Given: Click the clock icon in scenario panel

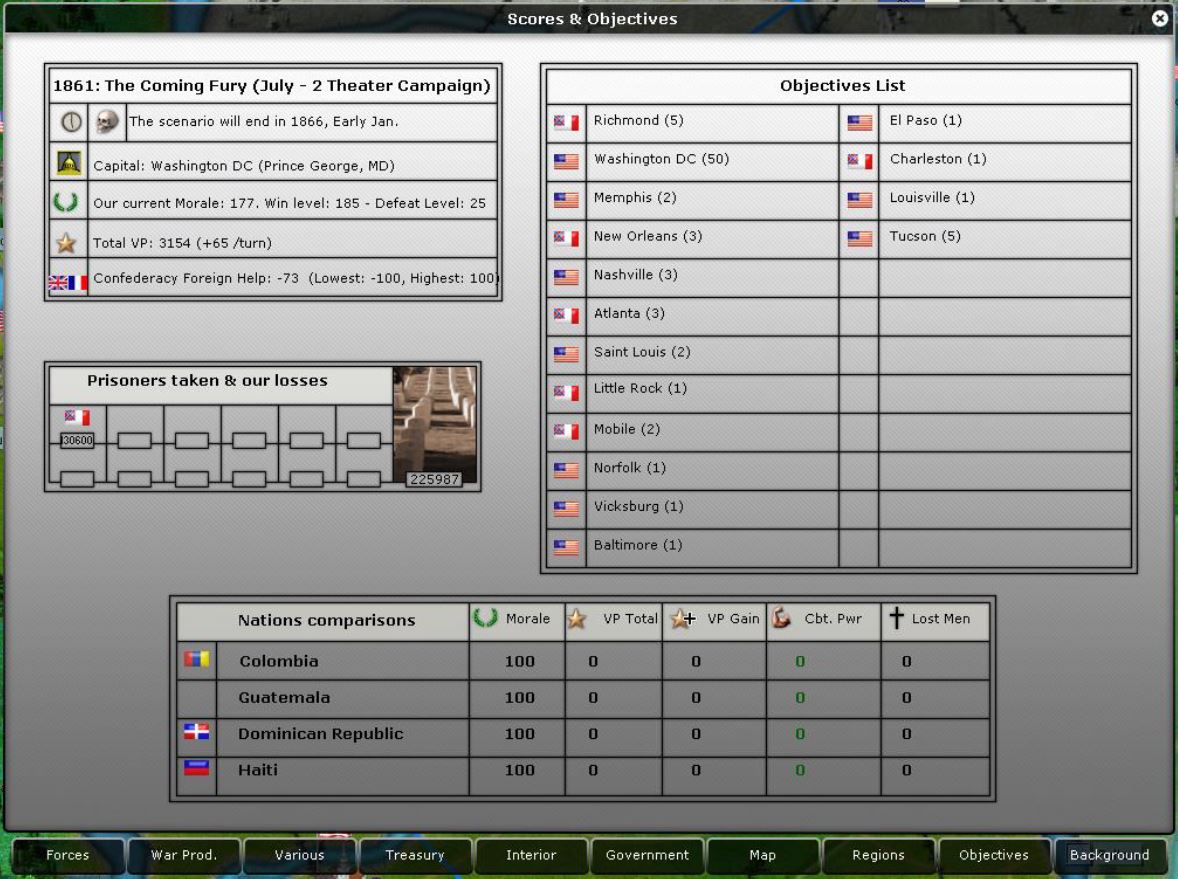Looking at the screenshot, I should pyautogui.click(x=71, y=122).
